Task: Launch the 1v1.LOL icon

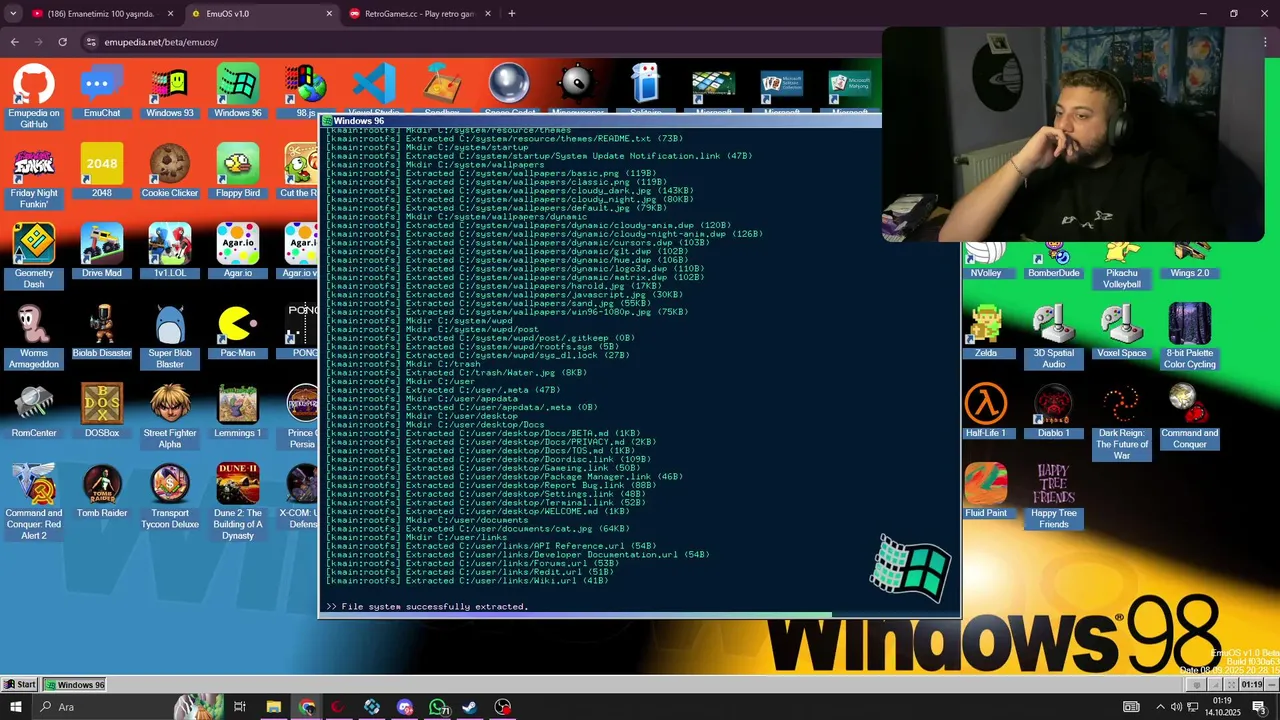Action: pos(170,251)
